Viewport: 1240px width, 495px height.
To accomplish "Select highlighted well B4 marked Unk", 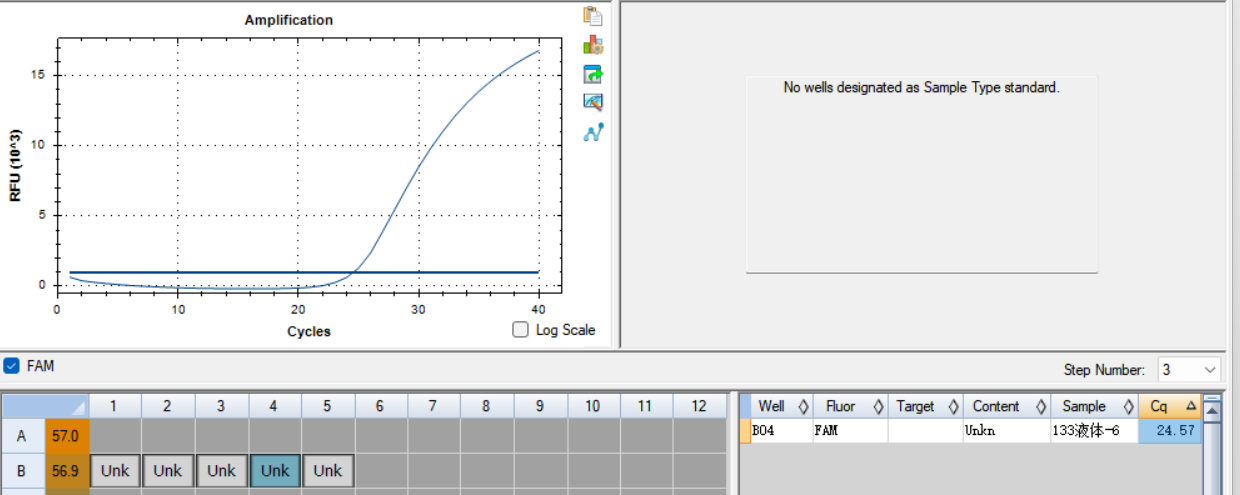I will point(275,471).
